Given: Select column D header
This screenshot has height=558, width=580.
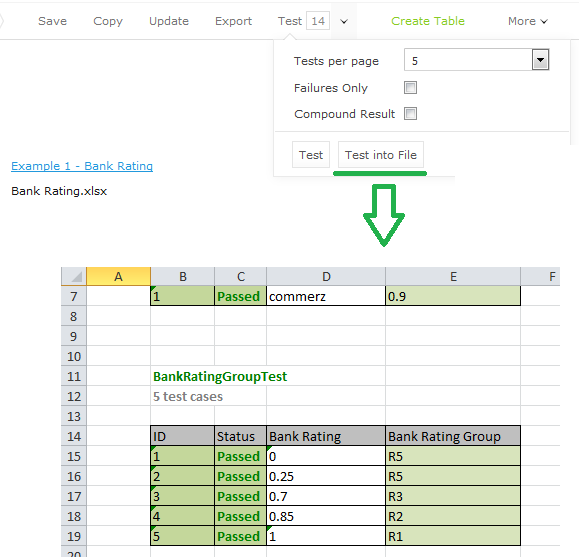Looking at the screenshot, I should click(x=326, y=276).
